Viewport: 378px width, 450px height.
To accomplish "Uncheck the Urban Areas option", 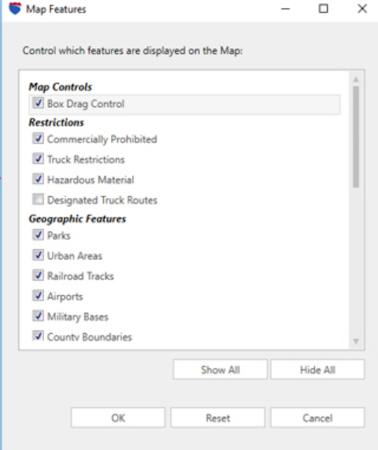I will [38, 255].
